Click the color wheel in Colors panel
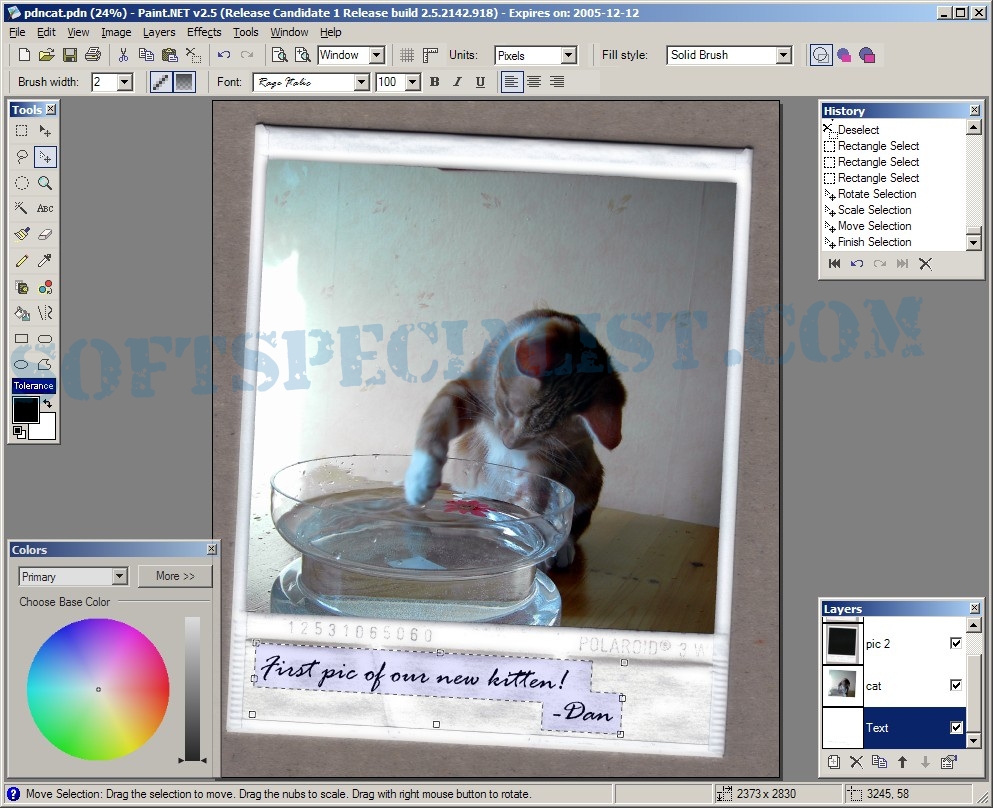 (x=98, y=689)
